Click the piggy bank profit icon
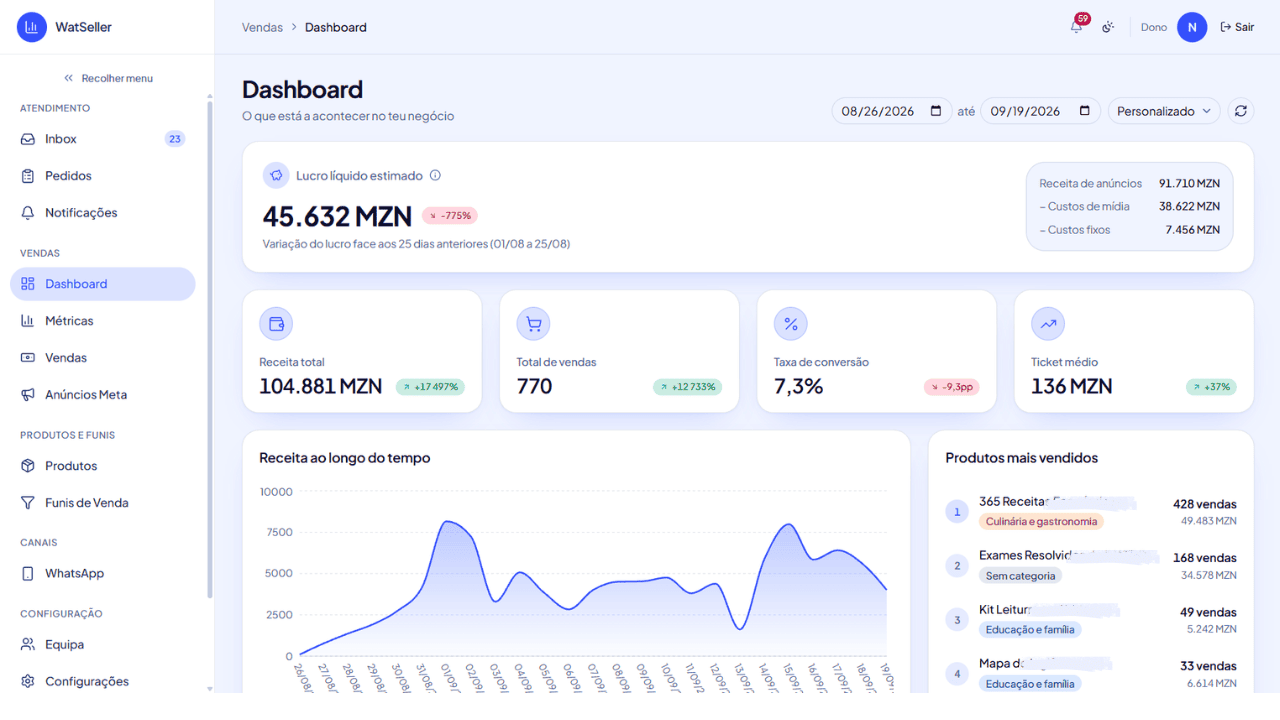Viewport: 1280px width, 720px height. 276,175
